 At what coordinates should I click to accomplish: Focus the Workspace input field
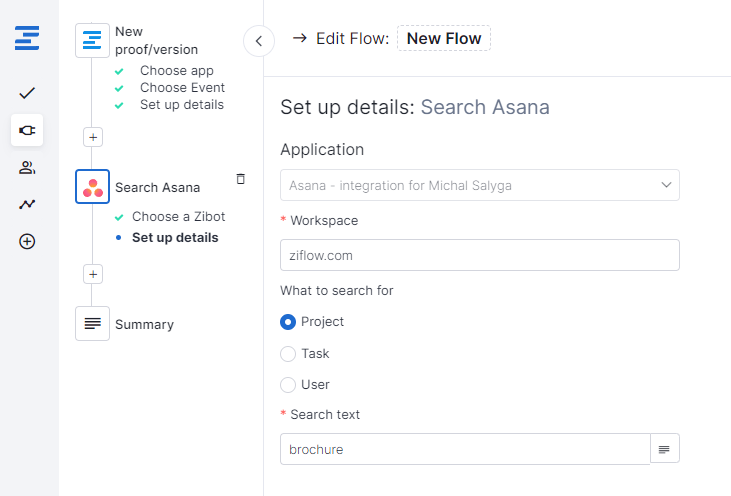(480, 255)
